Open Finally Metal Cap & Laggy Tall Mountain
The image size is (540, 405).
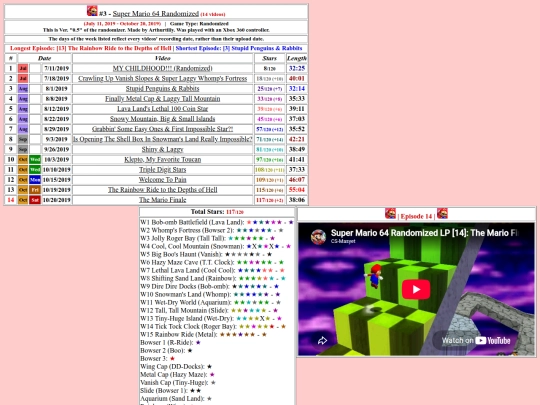(x=163, y=98)
